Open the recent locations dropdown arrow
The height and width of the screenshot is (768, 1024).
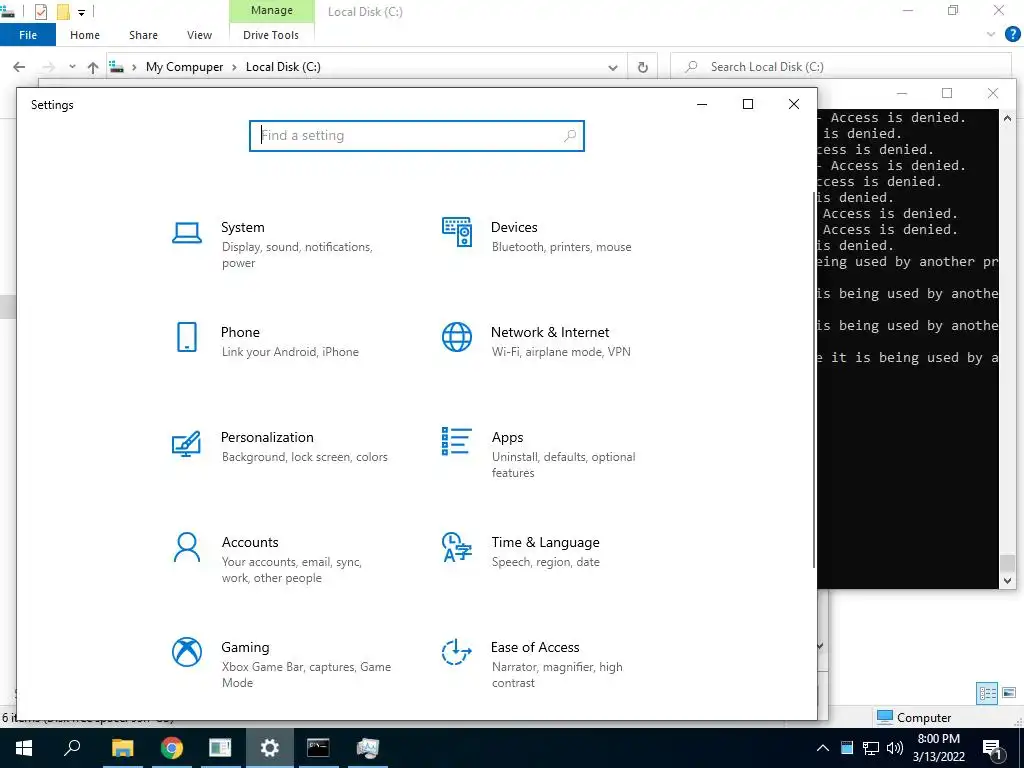(x=72, y=67)
